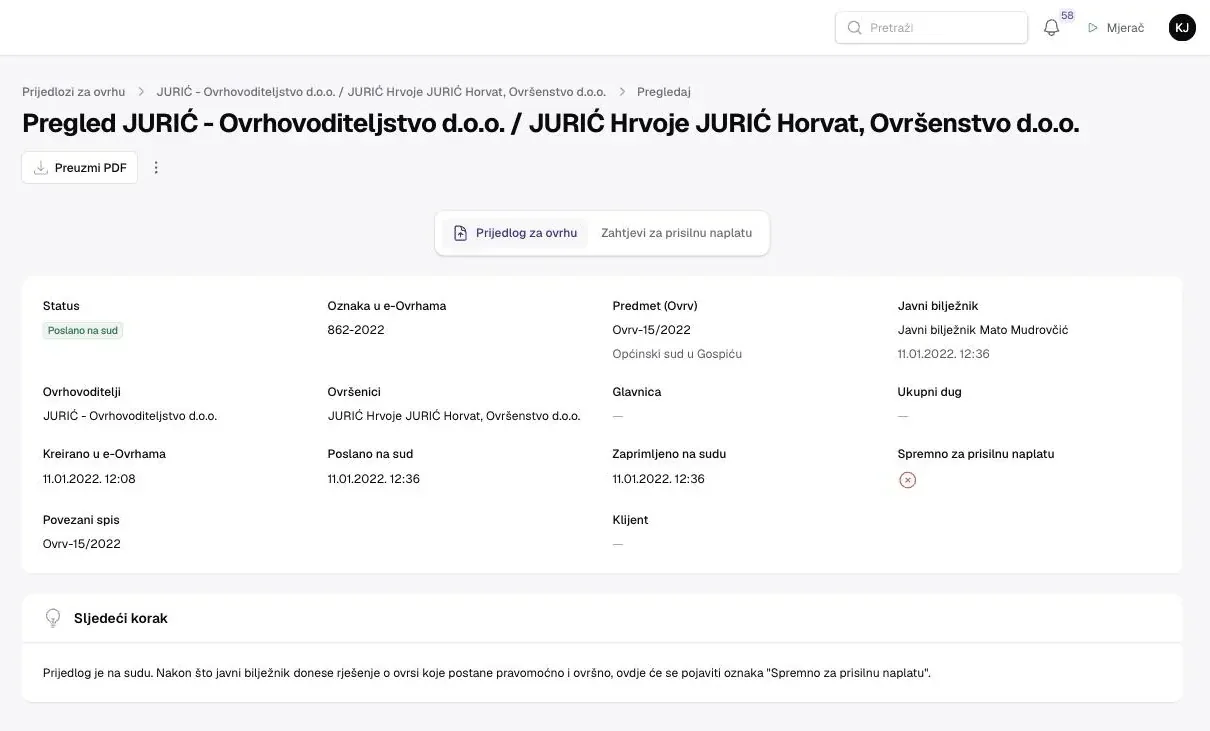Screen dimensions: 1210x731
Task: Switch to Zahtjevi za prisilnu naplatu tab
Action: (676, 233)
